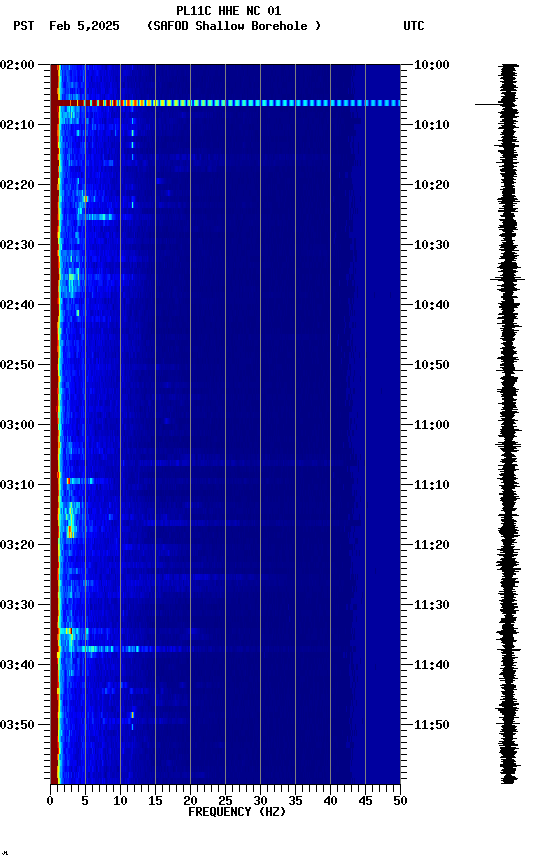Click the 20 Hz frequency axis label

(x=190, y=801)
